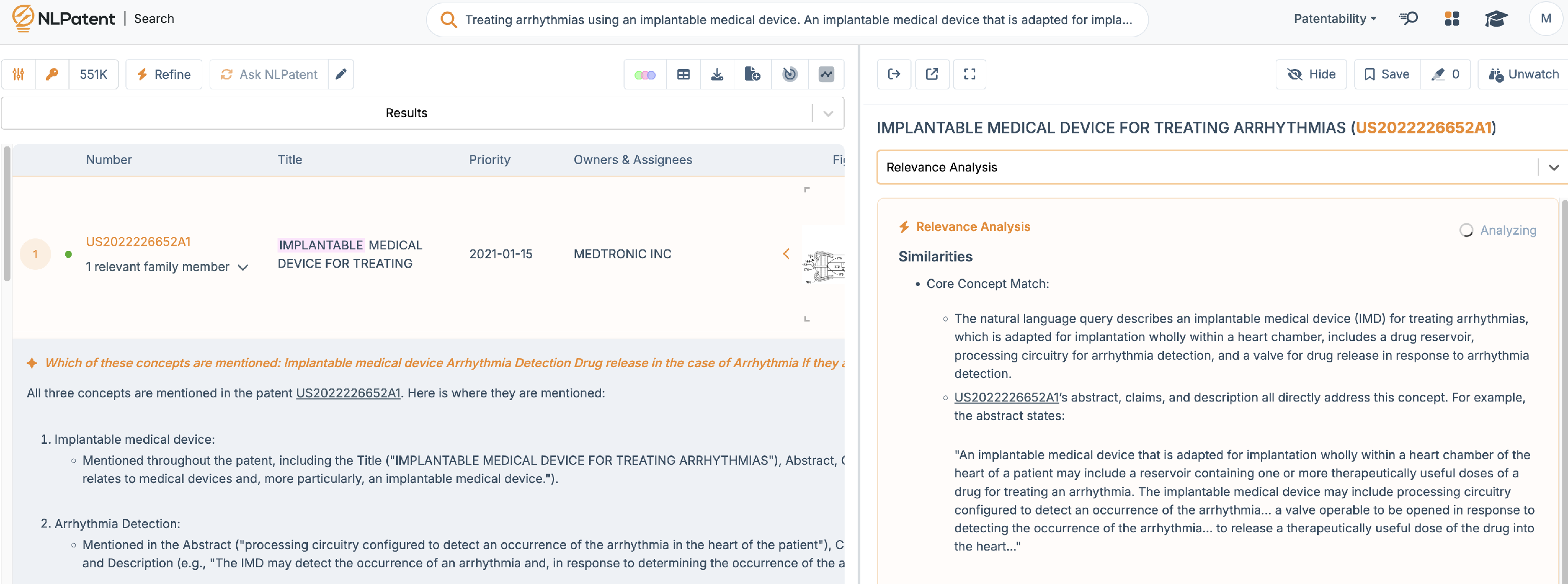Click the key keywords icon
Viewport: 1568px width, 584px height.
(52, 74)
